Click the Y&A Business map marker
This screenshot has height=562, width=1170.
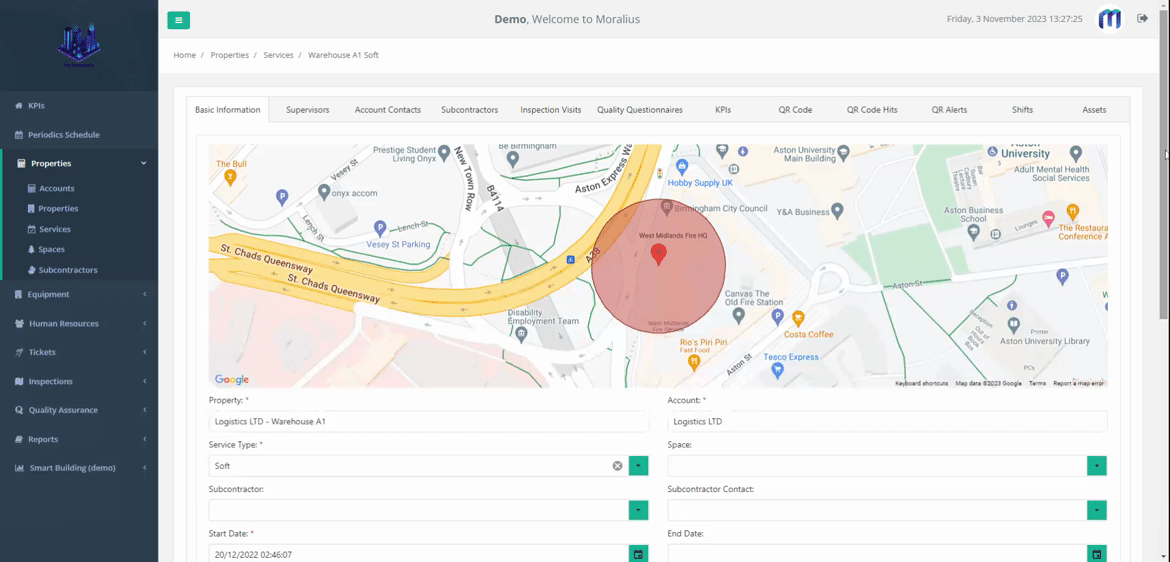(x=837, y=210)
